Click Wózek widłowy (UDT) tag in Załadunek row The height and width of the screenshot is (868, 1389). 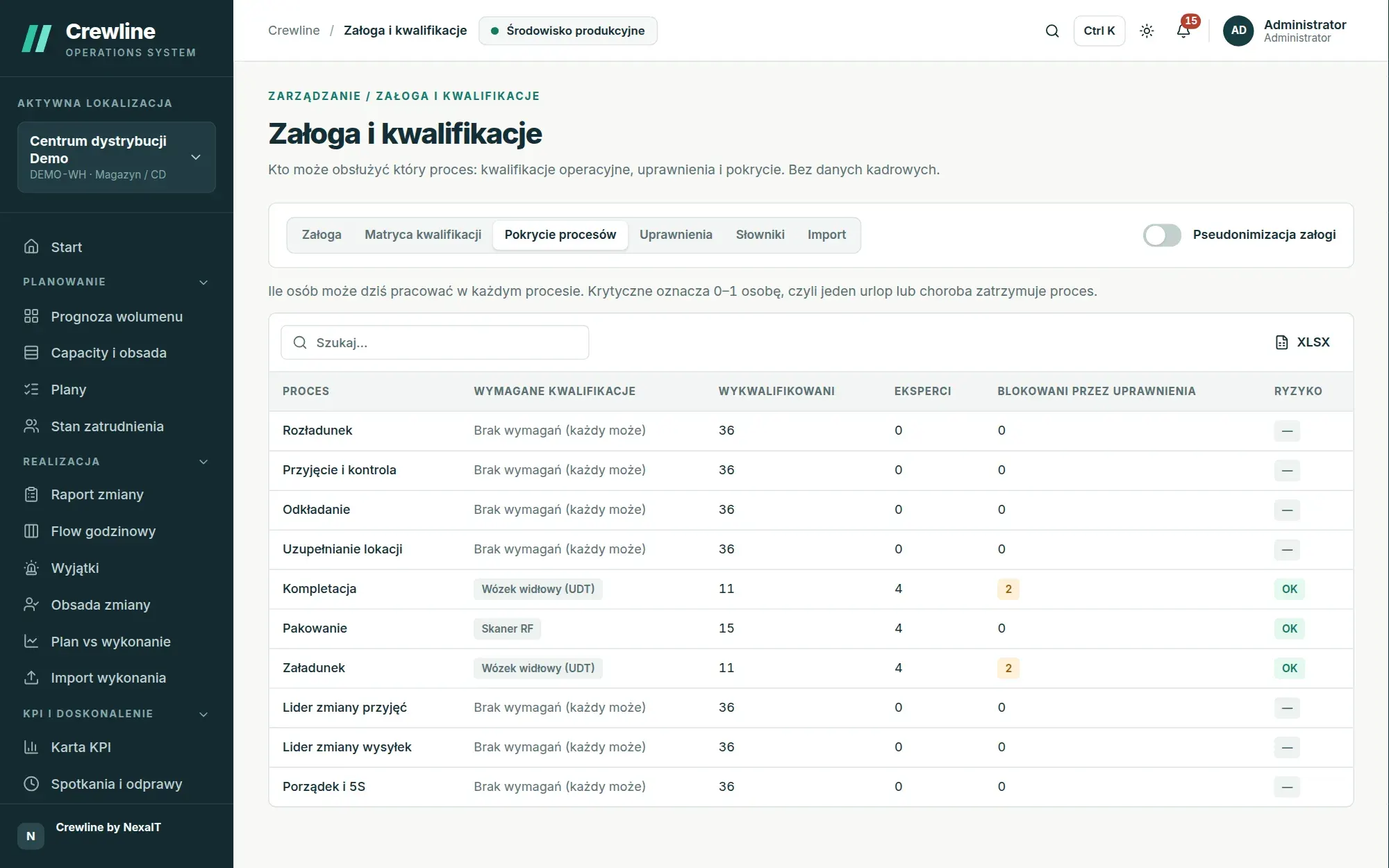[538, 668]
